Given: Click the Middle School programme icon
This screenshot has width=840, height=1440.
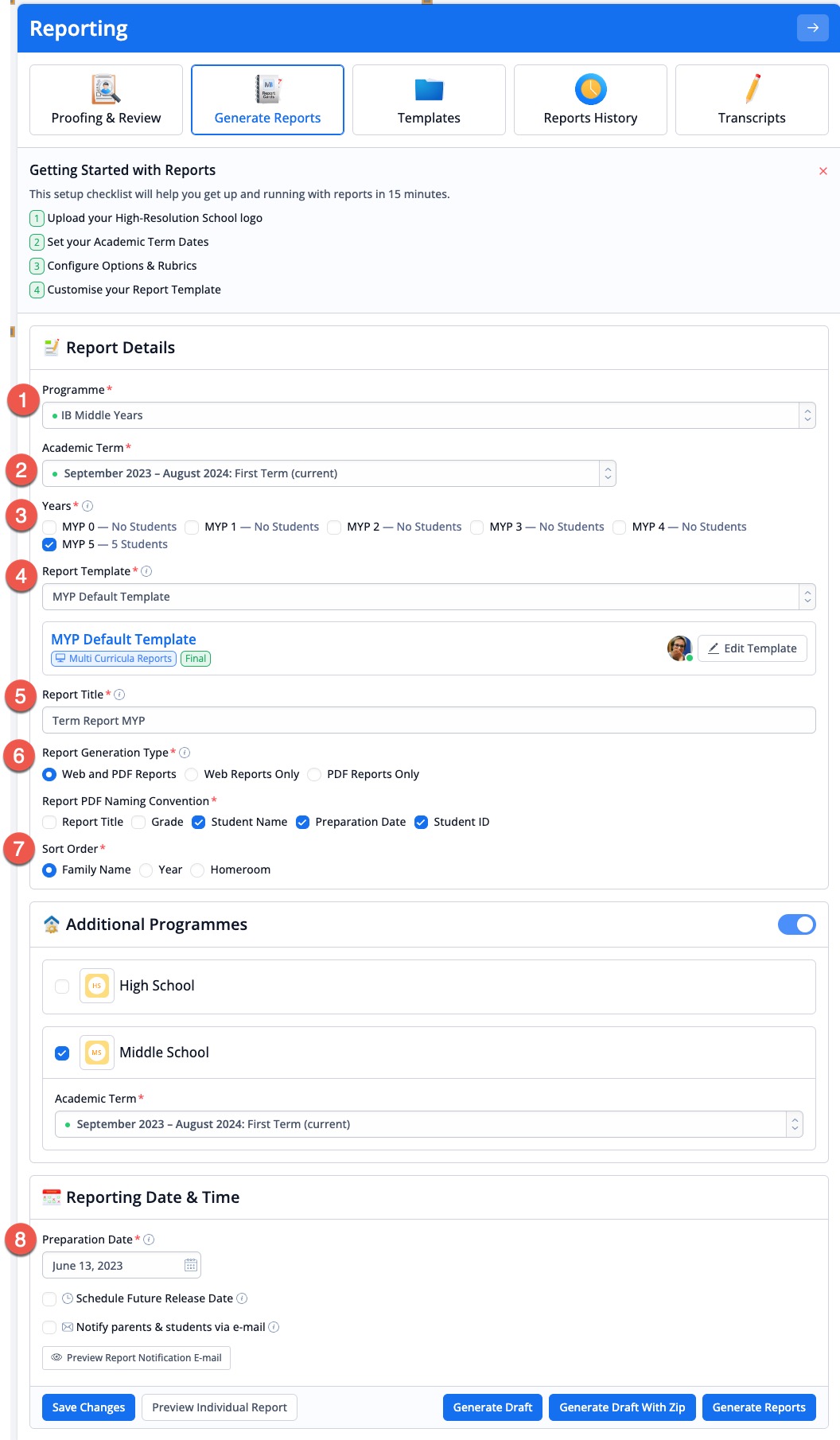Looking at the screenshot, I should pos(97,1053).
